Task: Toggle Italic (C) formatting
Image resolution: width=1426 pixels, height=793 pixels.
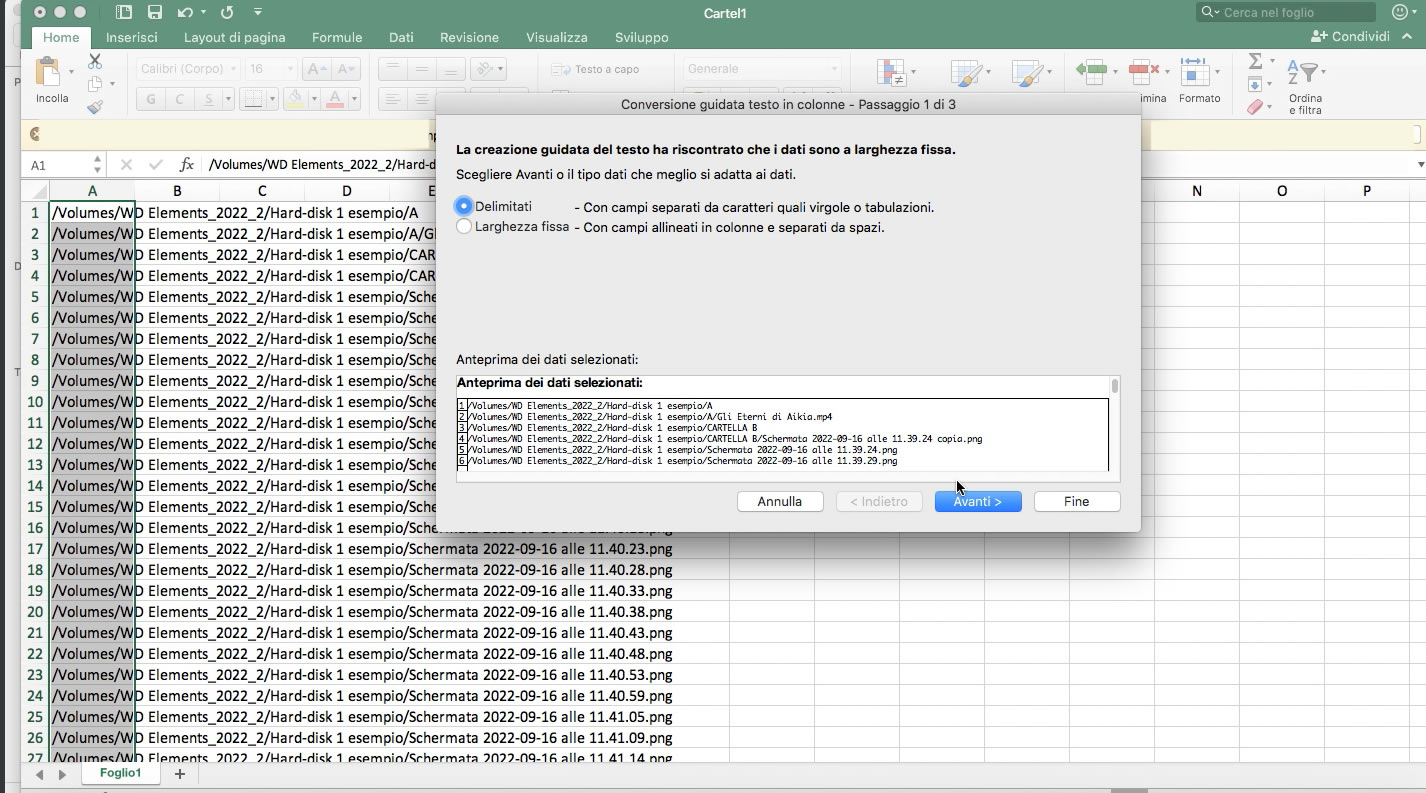Action: tap(179, 99)
